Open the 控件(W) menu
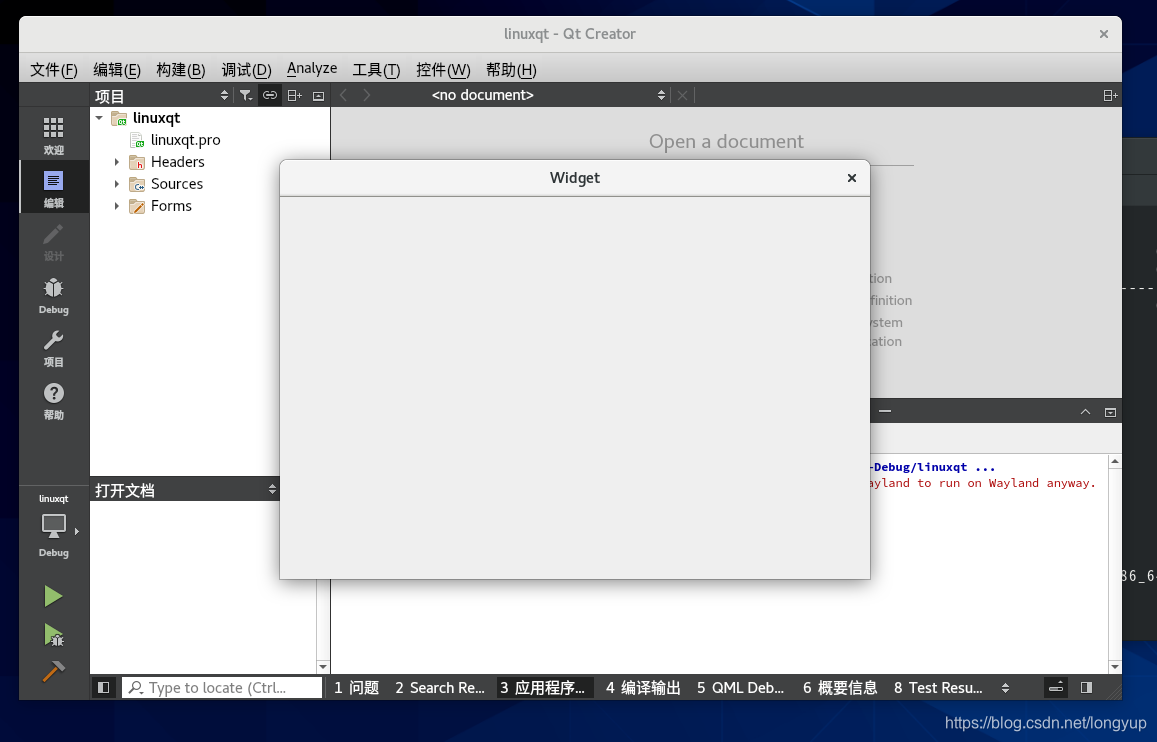 [443, 69]
